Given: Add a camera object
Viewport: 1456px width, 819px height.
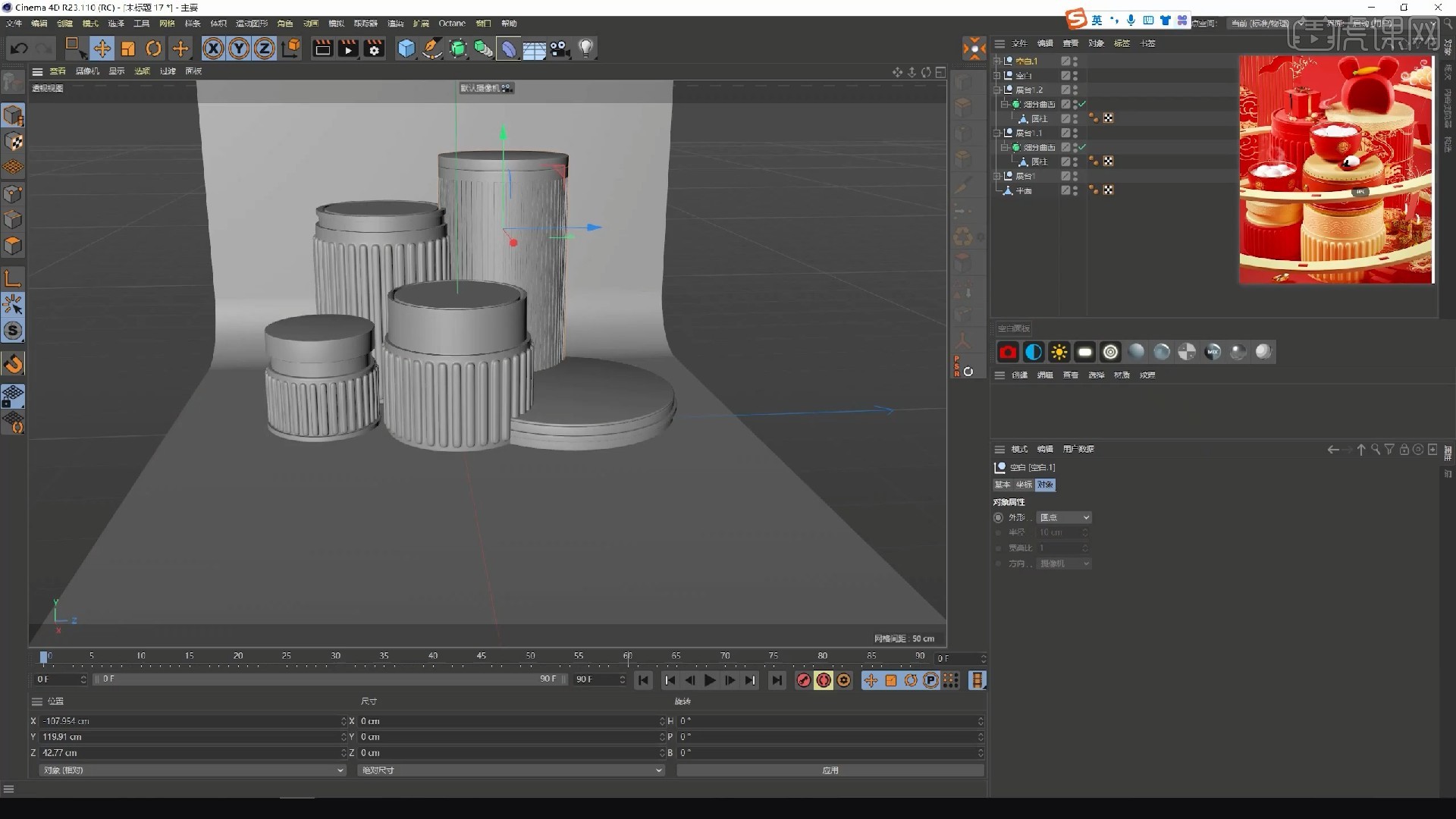Looking at the screenshot, I should click(560, 49).
